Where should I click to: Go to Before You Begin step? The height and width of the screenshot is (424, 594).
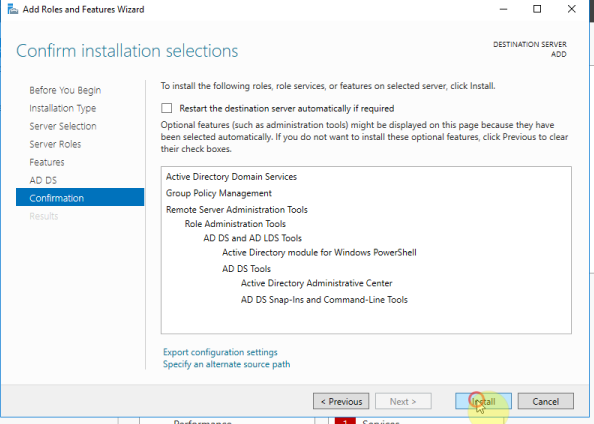(65, 90)
